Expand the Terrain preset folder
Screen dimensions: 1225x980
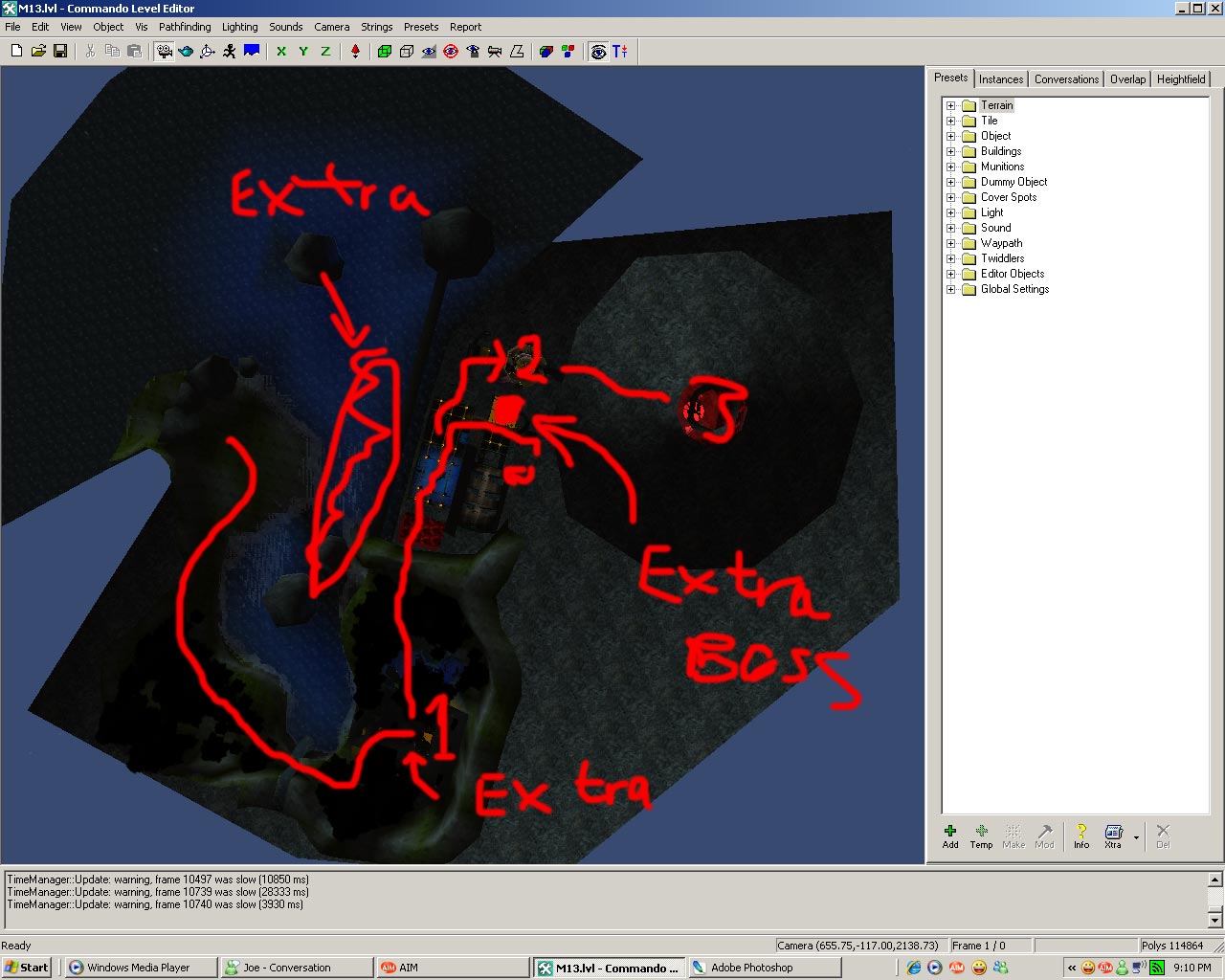tap(950, 106)
